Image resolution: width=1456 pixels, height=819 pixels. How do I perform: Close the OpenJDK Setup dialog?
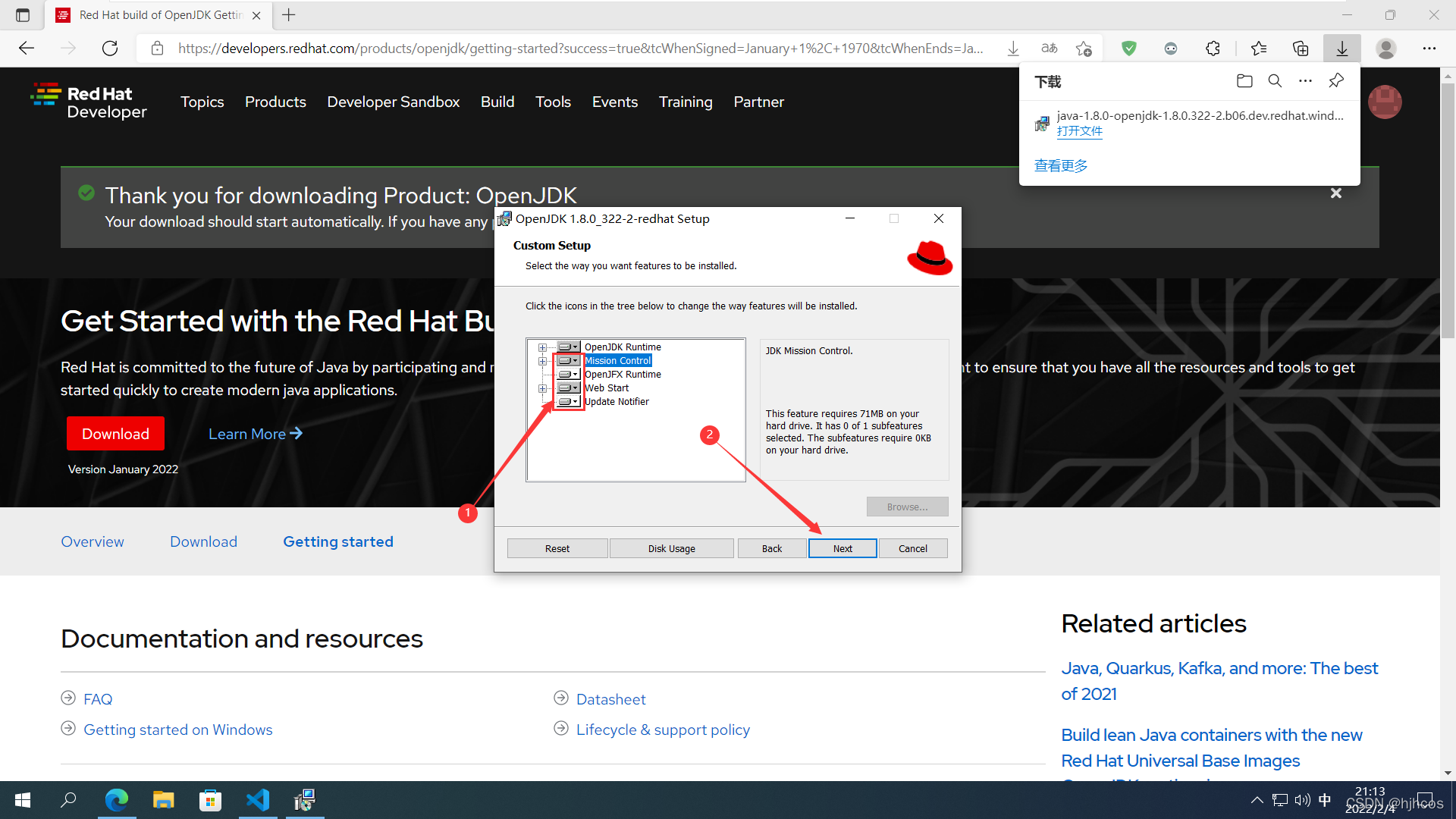[x=939, y=218]
